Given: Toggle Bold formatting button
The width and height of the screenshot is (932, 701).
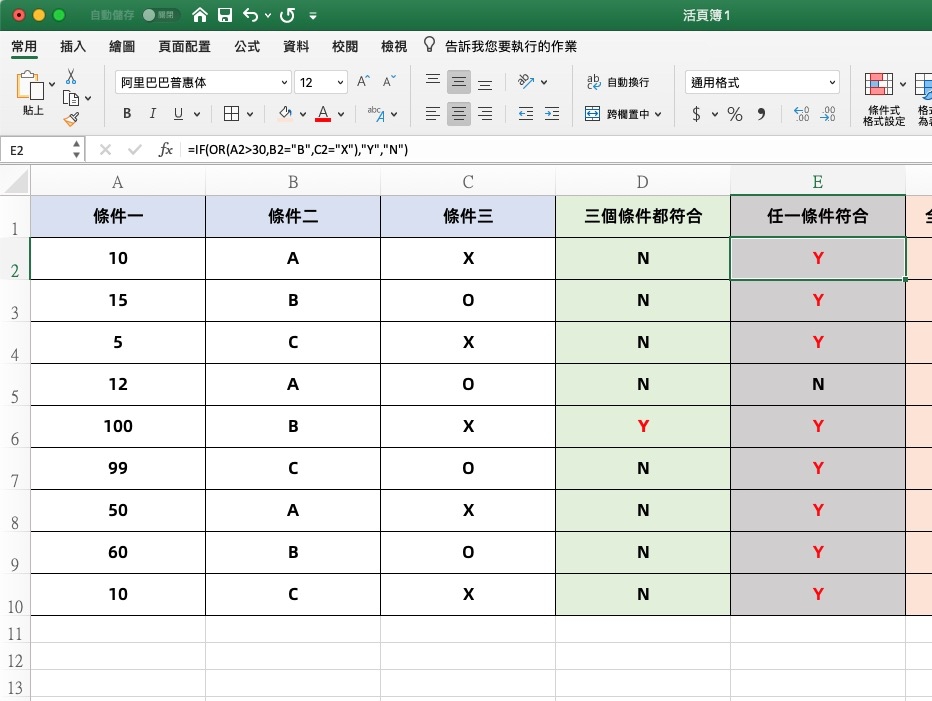Looking at the screenshot, I should click(x=127, y=114).
